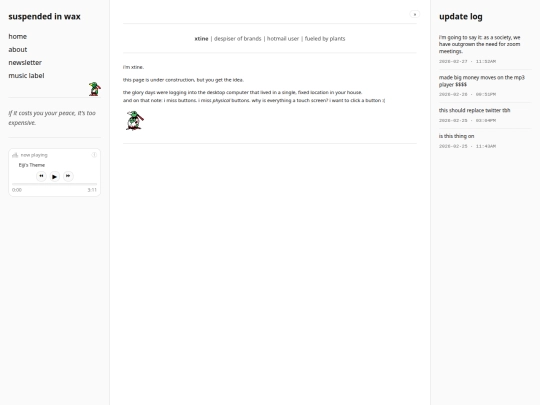Click the 'I'm xtine.' line
The image size is (540, 405).
[133, 67]
